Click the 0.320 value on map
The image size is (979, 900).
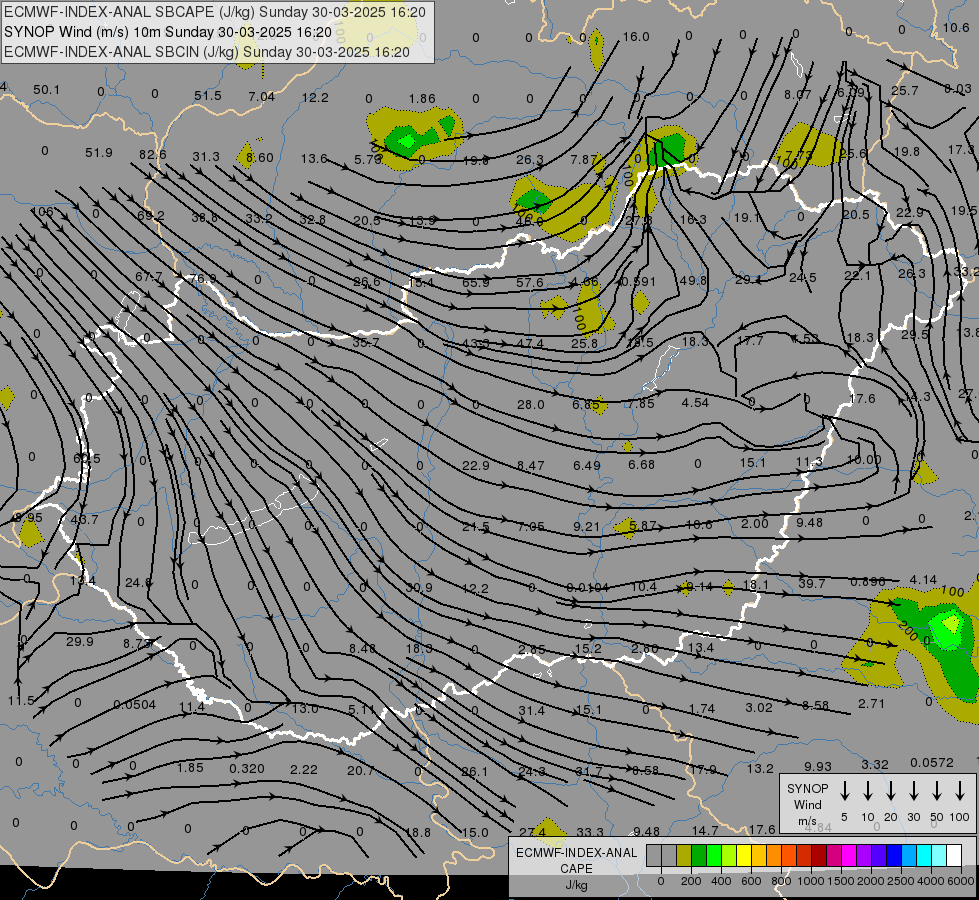tap(247, 768)
